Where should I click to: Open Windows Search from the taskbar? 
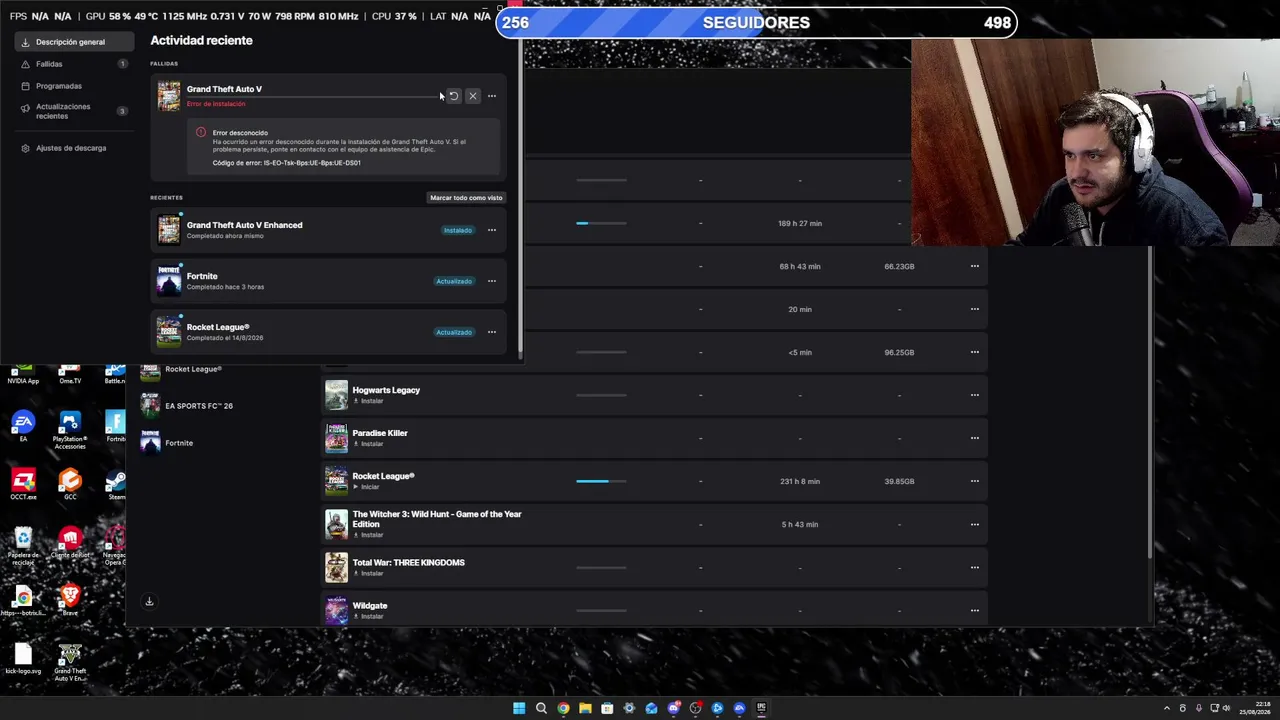coord(541,708)
